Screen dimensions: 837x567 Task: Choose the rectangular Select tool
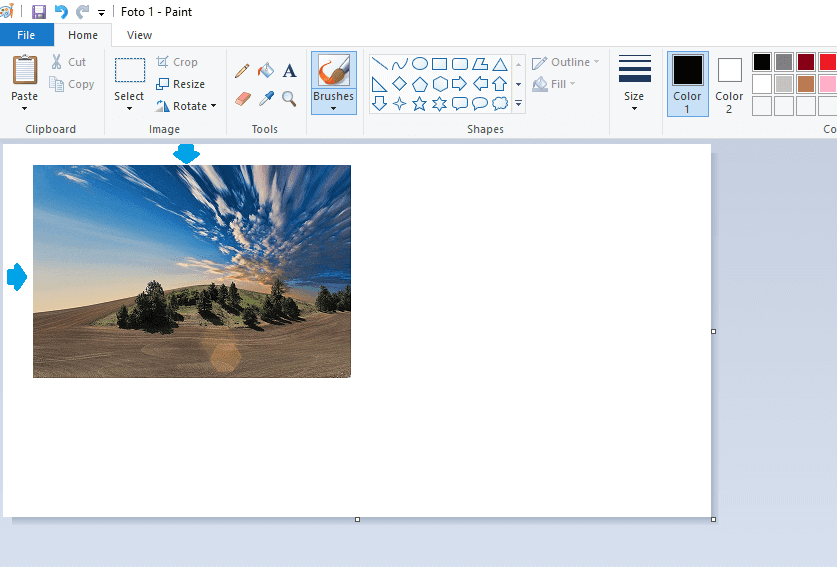point(130,70)
